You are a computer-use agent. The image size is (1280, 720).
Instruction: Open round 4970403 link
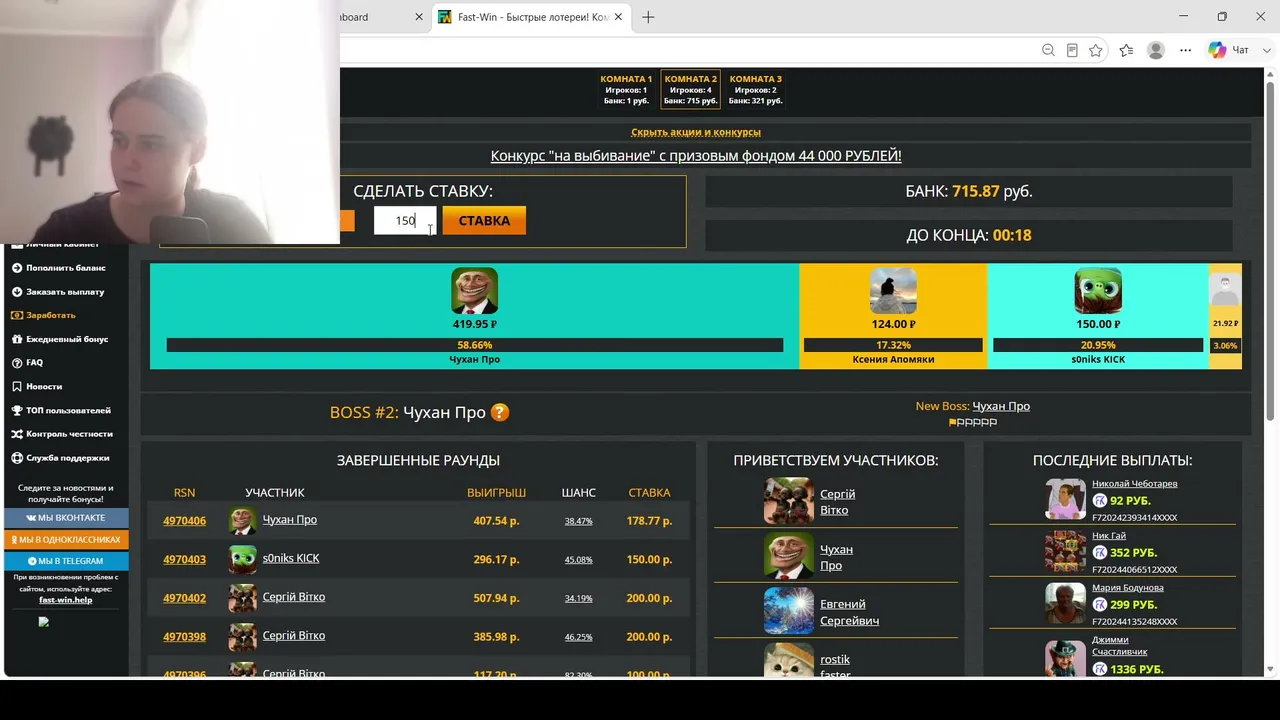pos(185,560)
